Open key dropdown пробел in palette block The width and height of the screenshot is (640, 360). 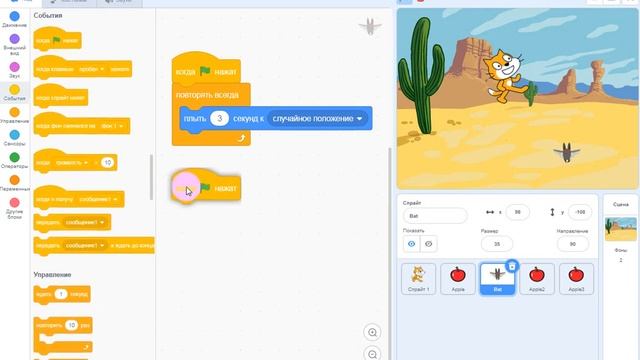coord(91,69)
